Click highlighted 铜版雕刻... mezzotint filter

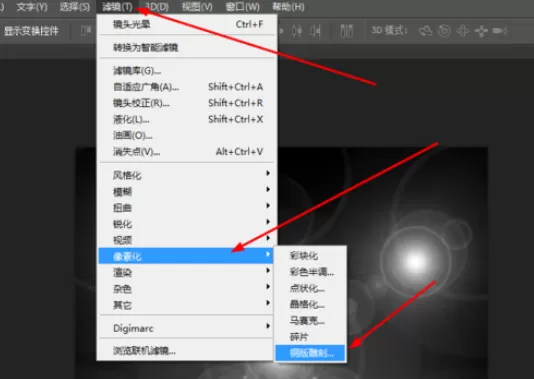tap(311, 353)
